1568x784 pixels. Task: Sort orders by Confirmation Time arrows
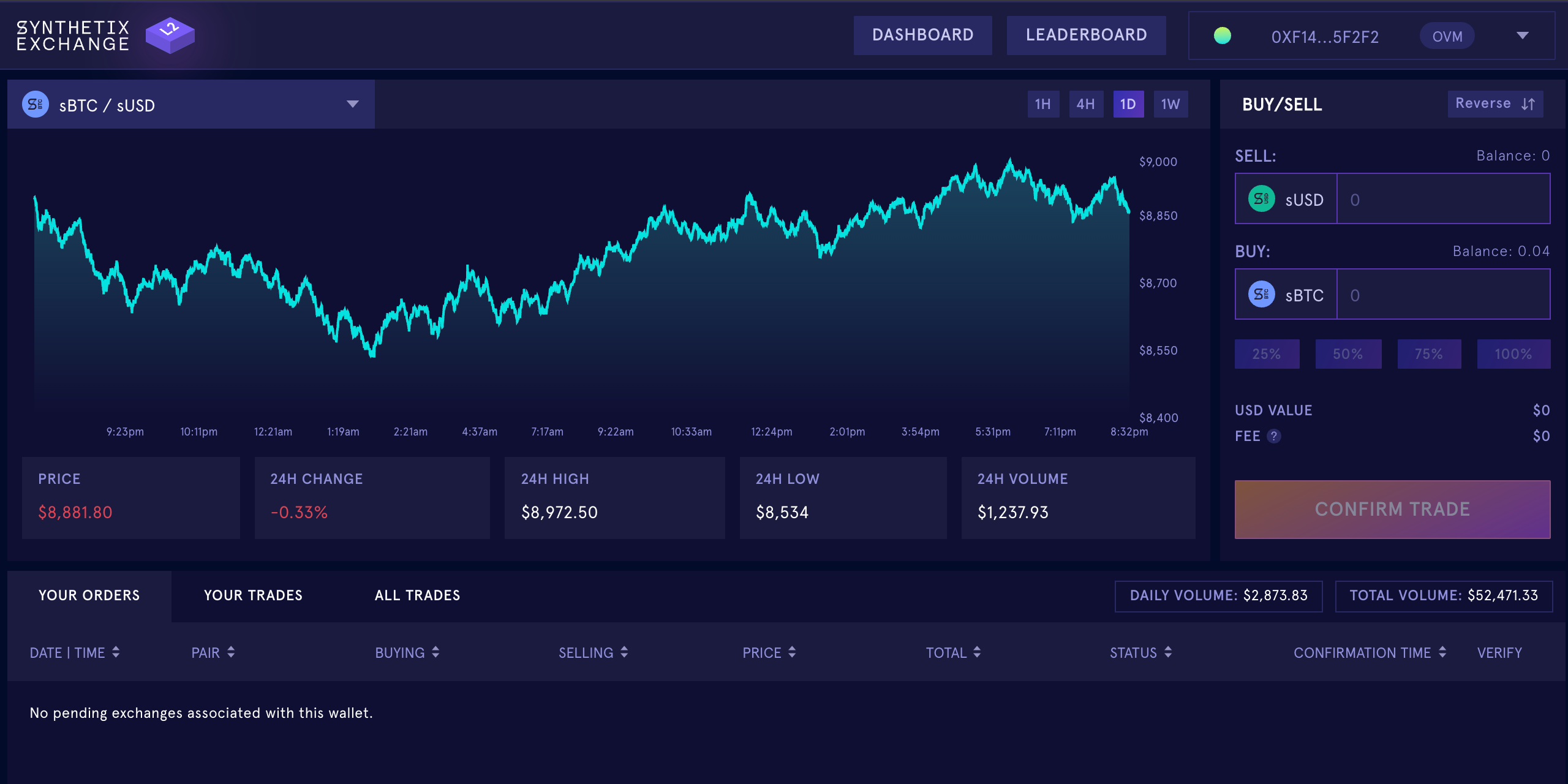[x=1442, y=652]
